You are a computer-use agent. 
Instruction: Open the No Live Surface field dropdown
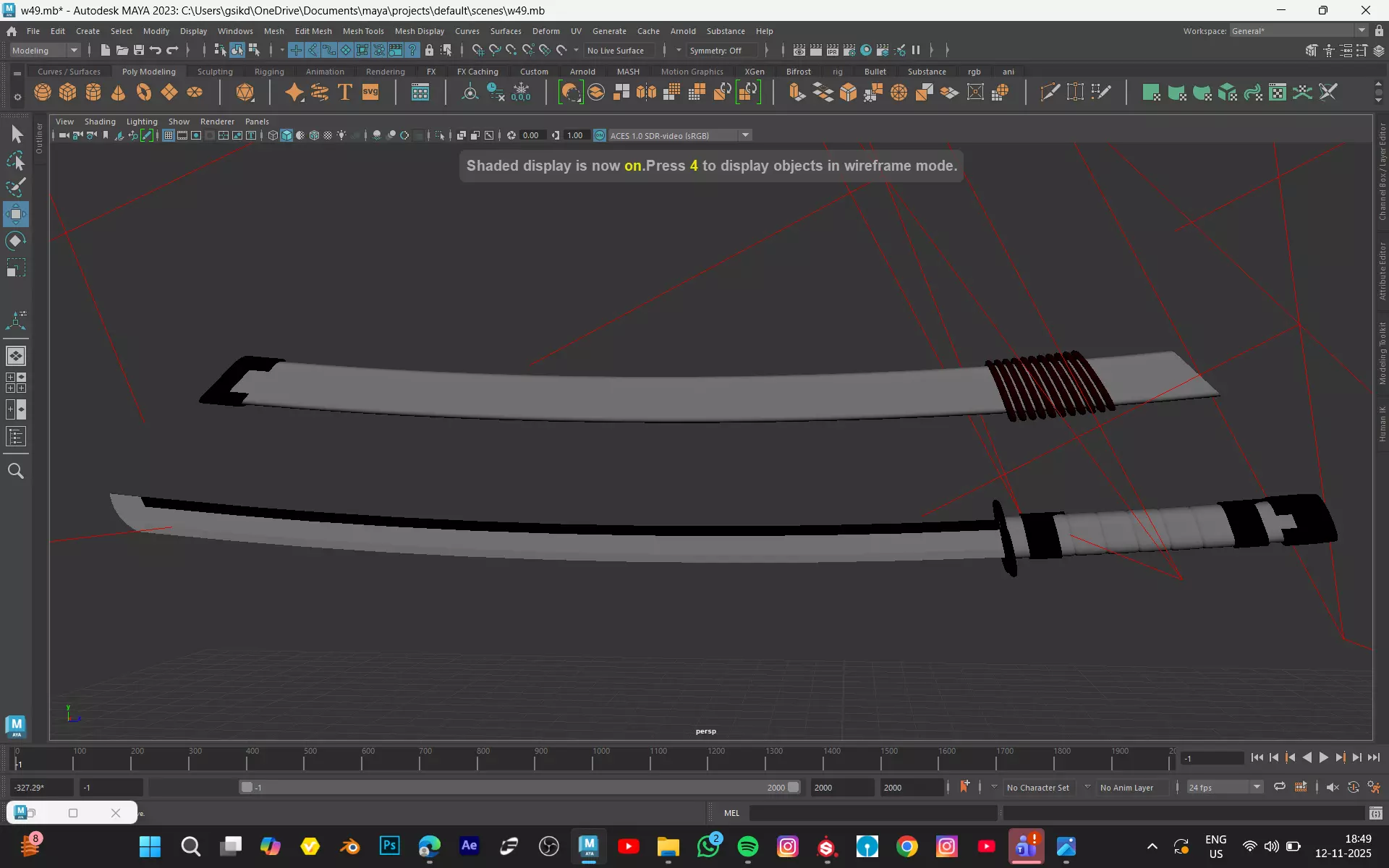(x=620, y=50)
